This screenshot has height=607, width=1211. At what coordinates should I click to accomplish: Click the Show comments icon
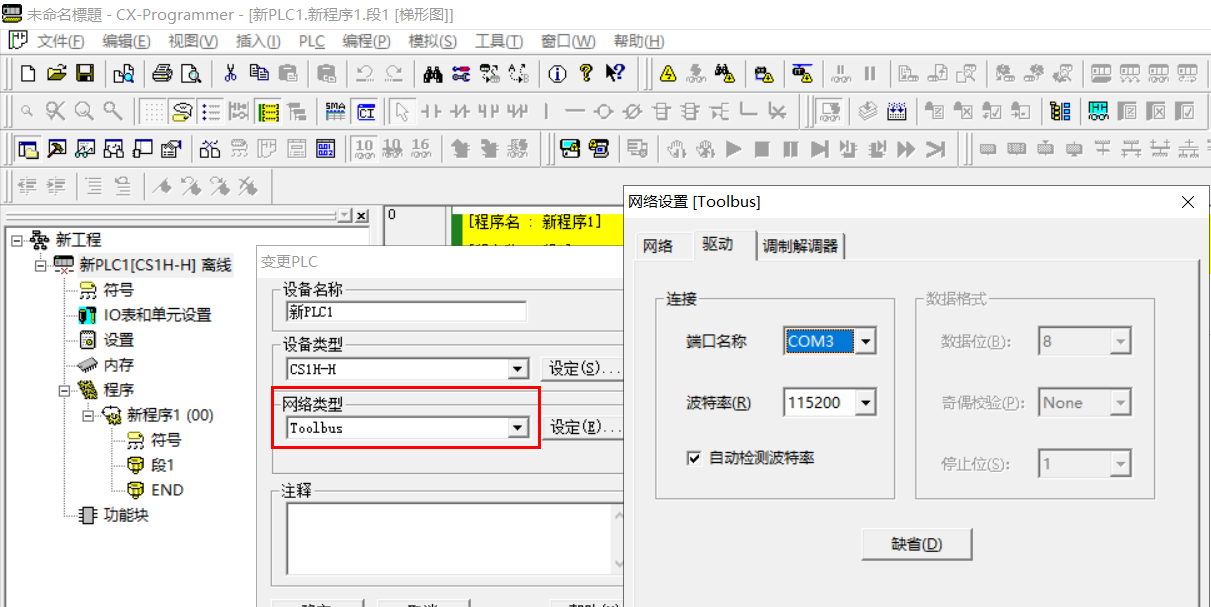(x=181, y=111)
